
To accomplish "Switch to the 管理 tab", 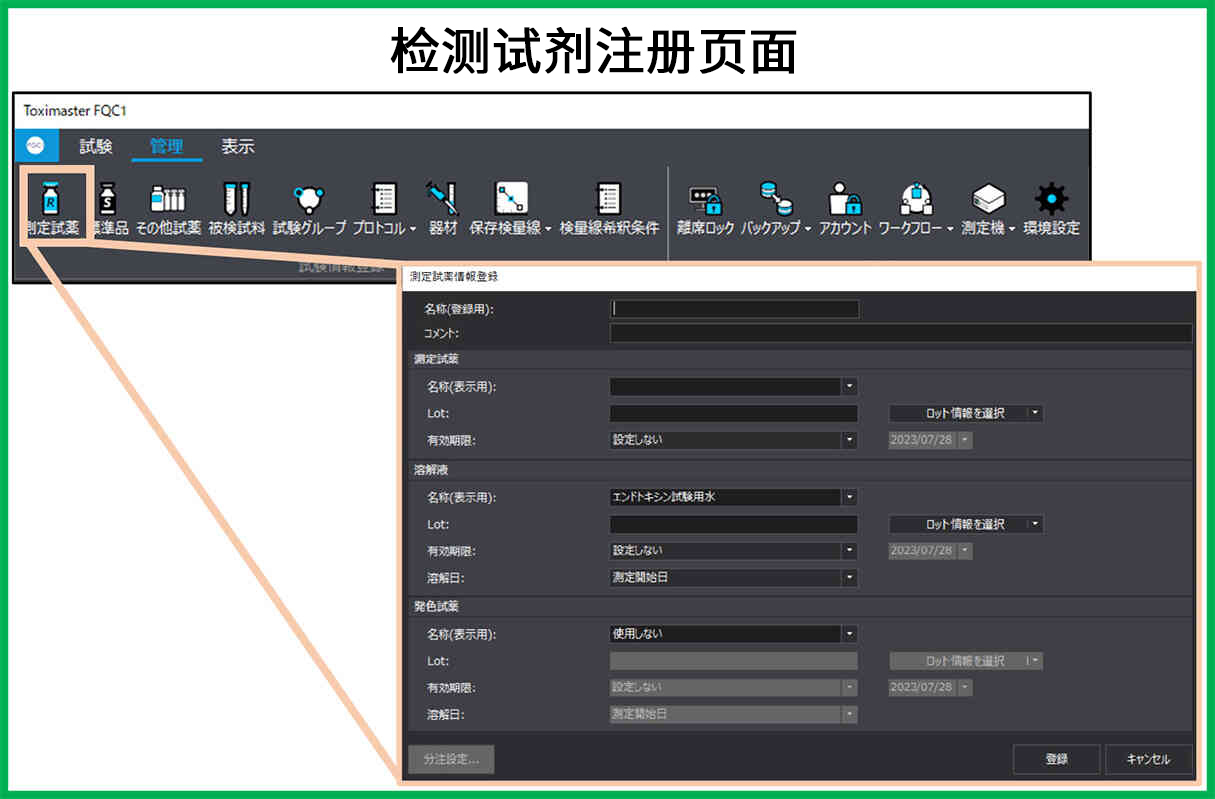I will pyautogui.click(x=166, y=146).
